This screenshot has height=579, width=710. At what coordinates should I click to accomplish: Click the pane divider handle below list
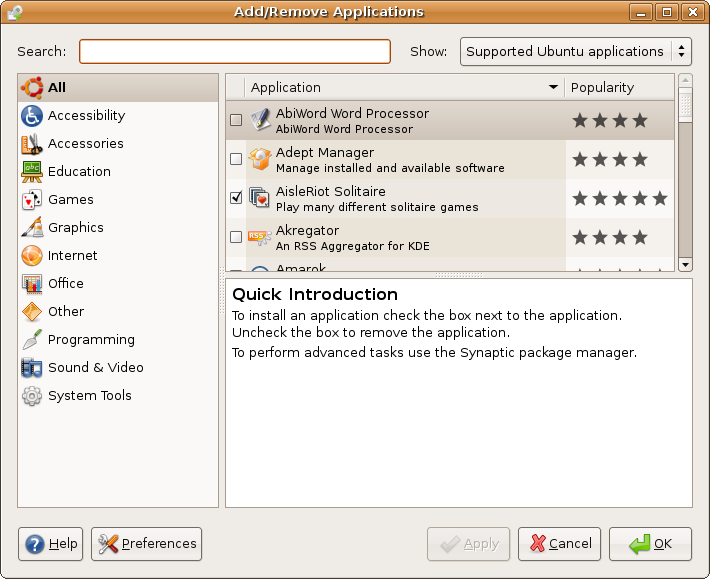tap(459, 275)
